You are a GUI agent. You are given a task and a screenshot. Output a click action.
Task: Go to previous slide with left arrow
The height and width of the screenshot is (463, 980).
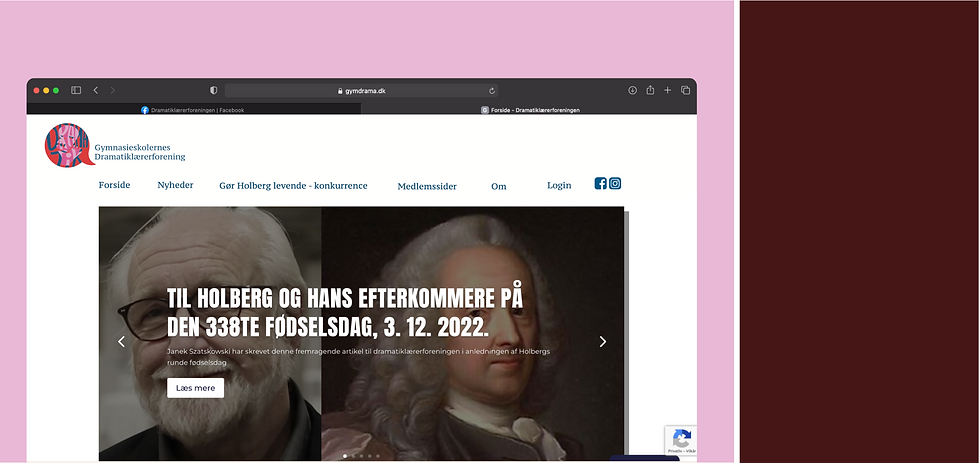121,341
